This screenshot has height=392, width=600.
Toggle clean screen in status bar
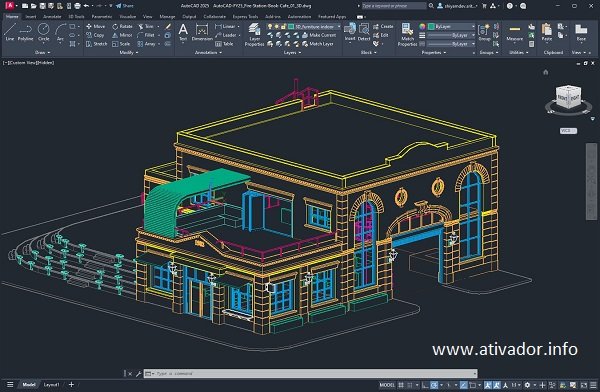[x=584, y=385]
